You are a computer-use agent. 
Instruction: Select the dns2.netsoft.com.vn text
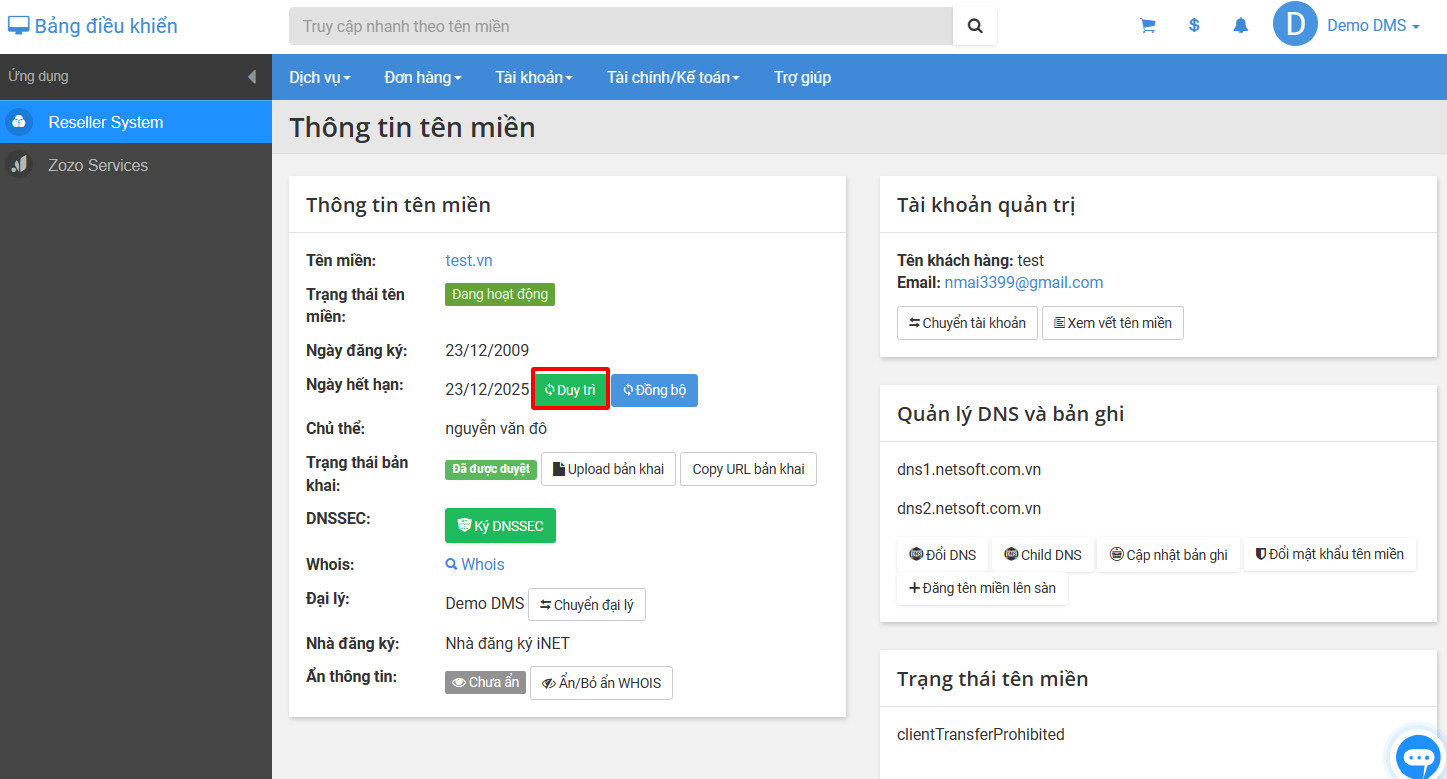[969, 508]
